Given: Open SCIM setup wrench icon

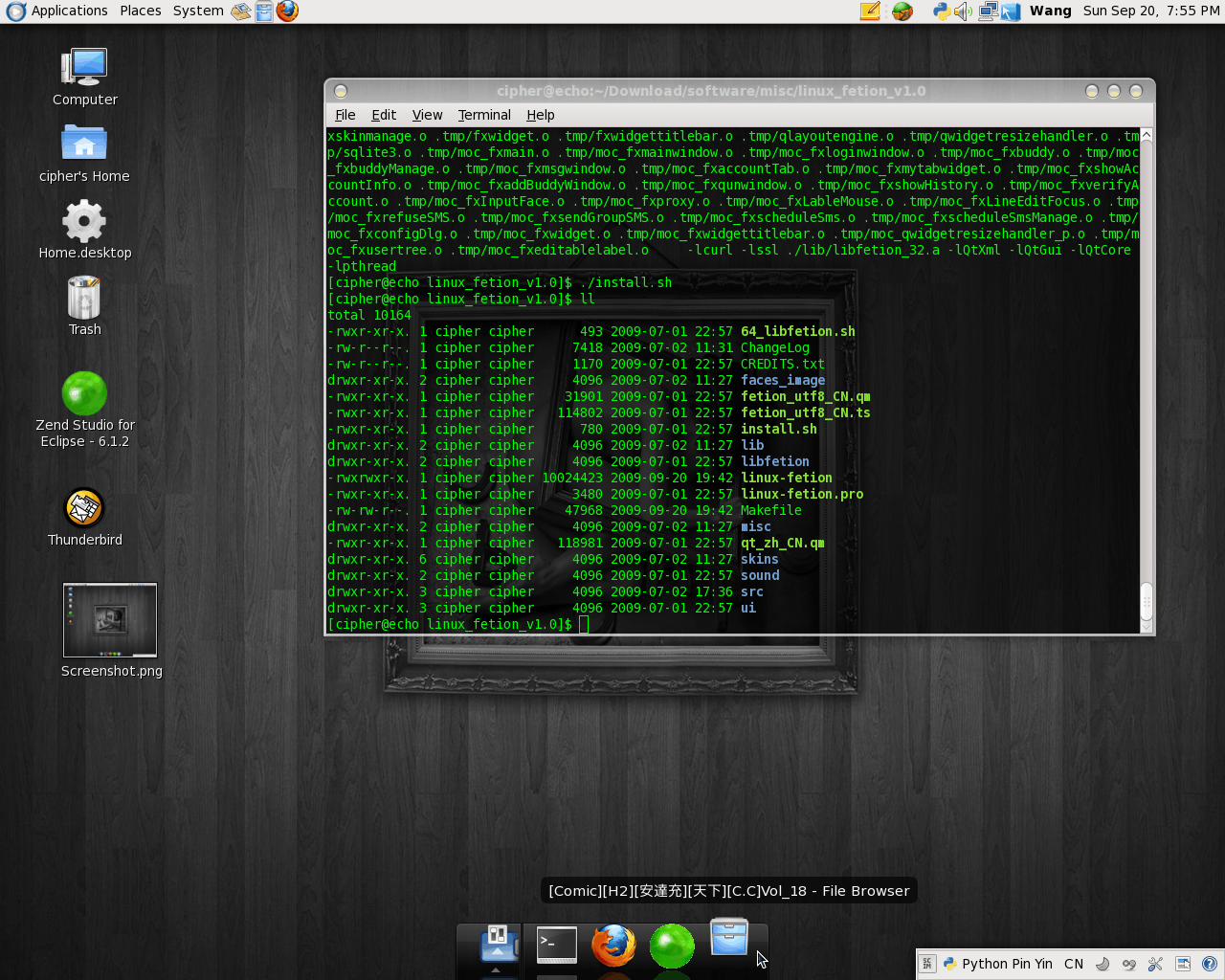Looking at the screenshot, I should [1155, 964].
